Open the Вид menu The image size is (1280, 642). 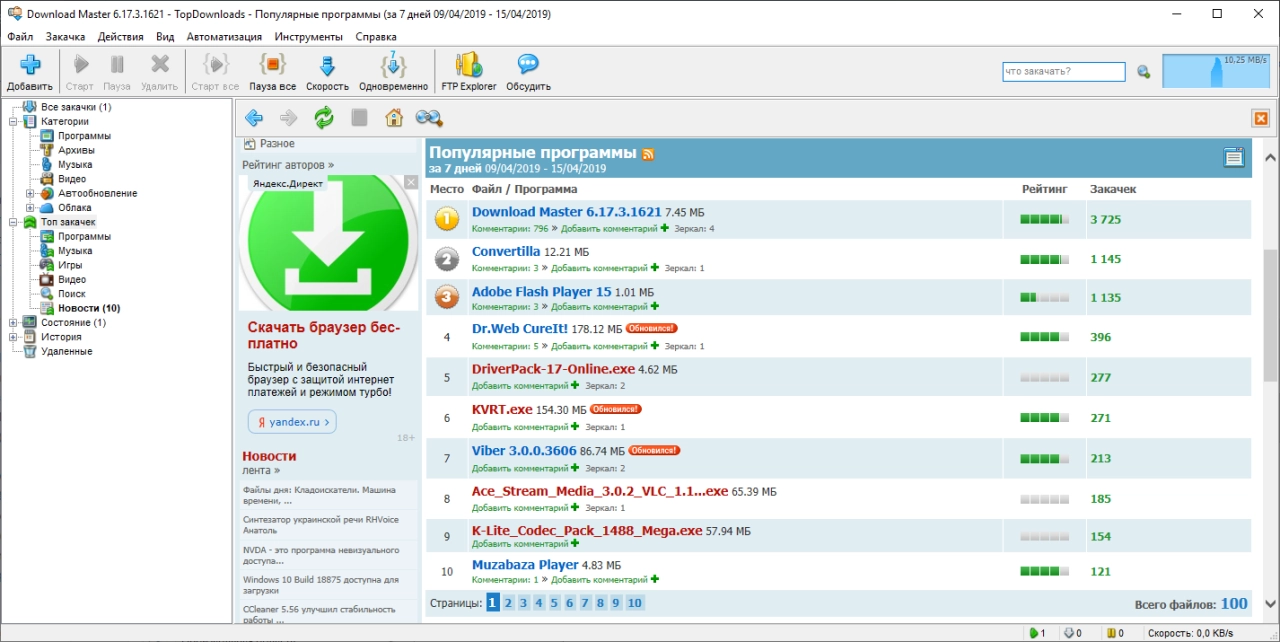(x=165, y=36)
